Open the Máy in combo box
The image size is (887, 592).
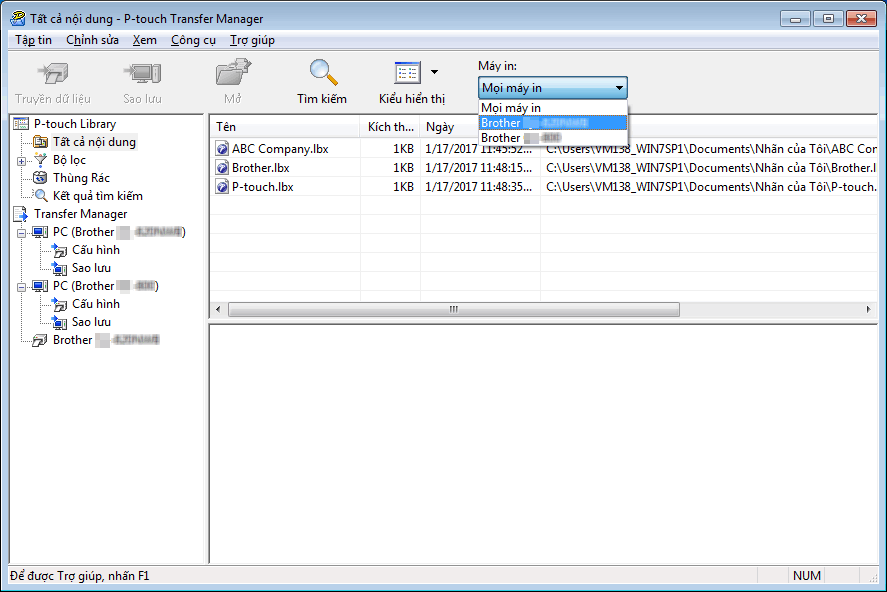tap(552, 88)
